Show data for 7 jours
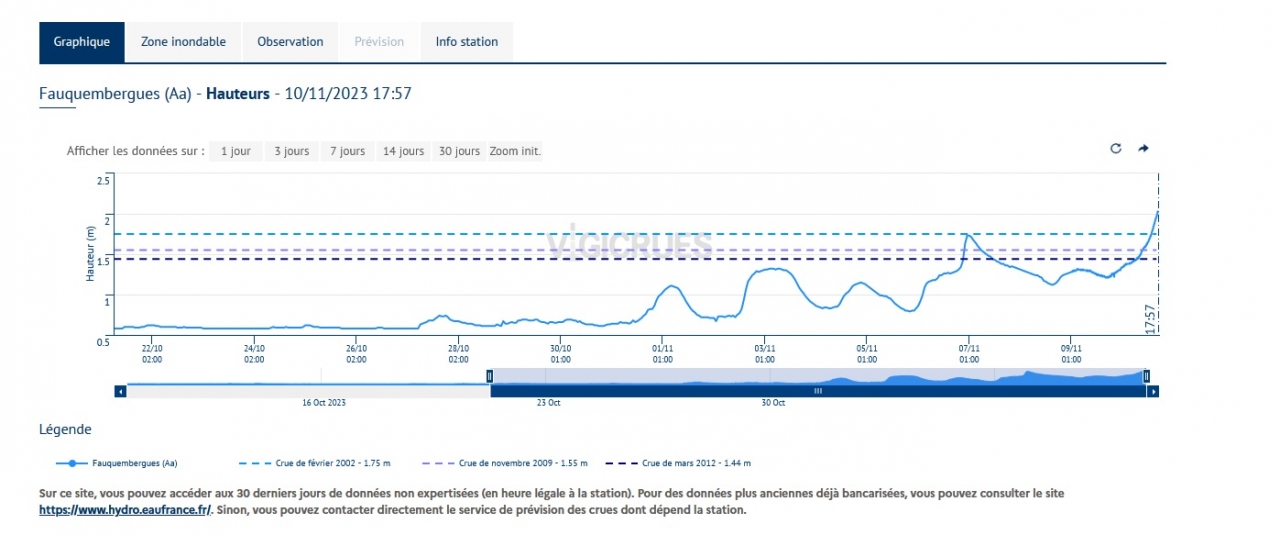1280x535 pixels. tap(347, 151)
